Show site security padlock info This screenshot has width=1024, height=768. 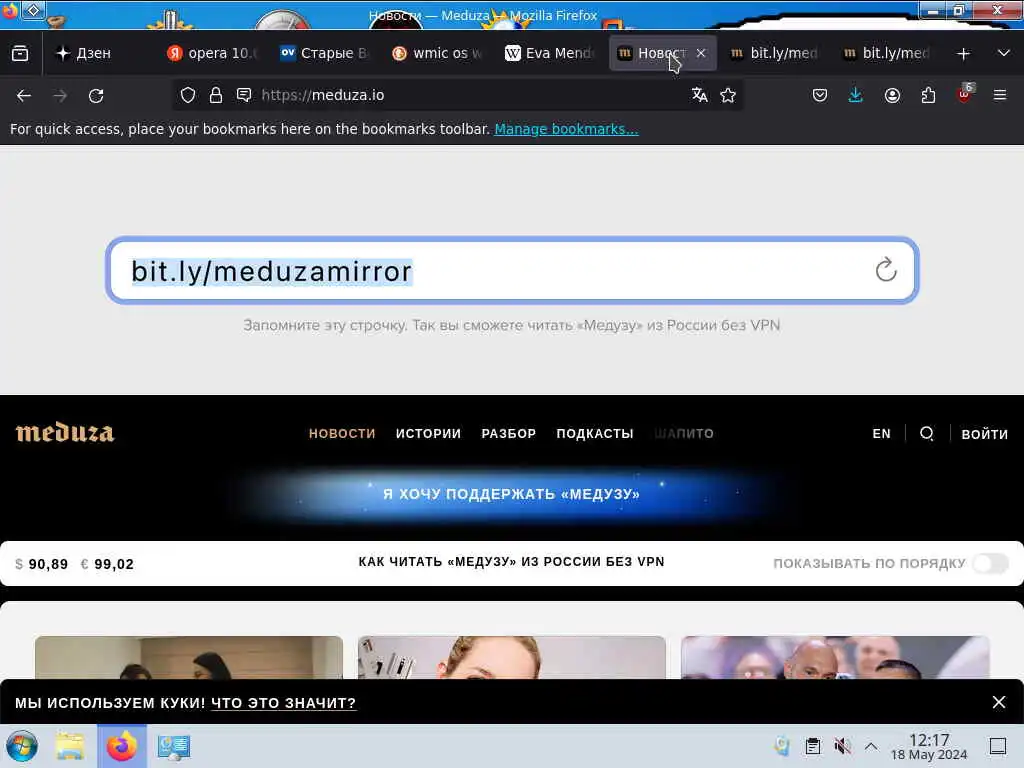[x=216, y=95]
